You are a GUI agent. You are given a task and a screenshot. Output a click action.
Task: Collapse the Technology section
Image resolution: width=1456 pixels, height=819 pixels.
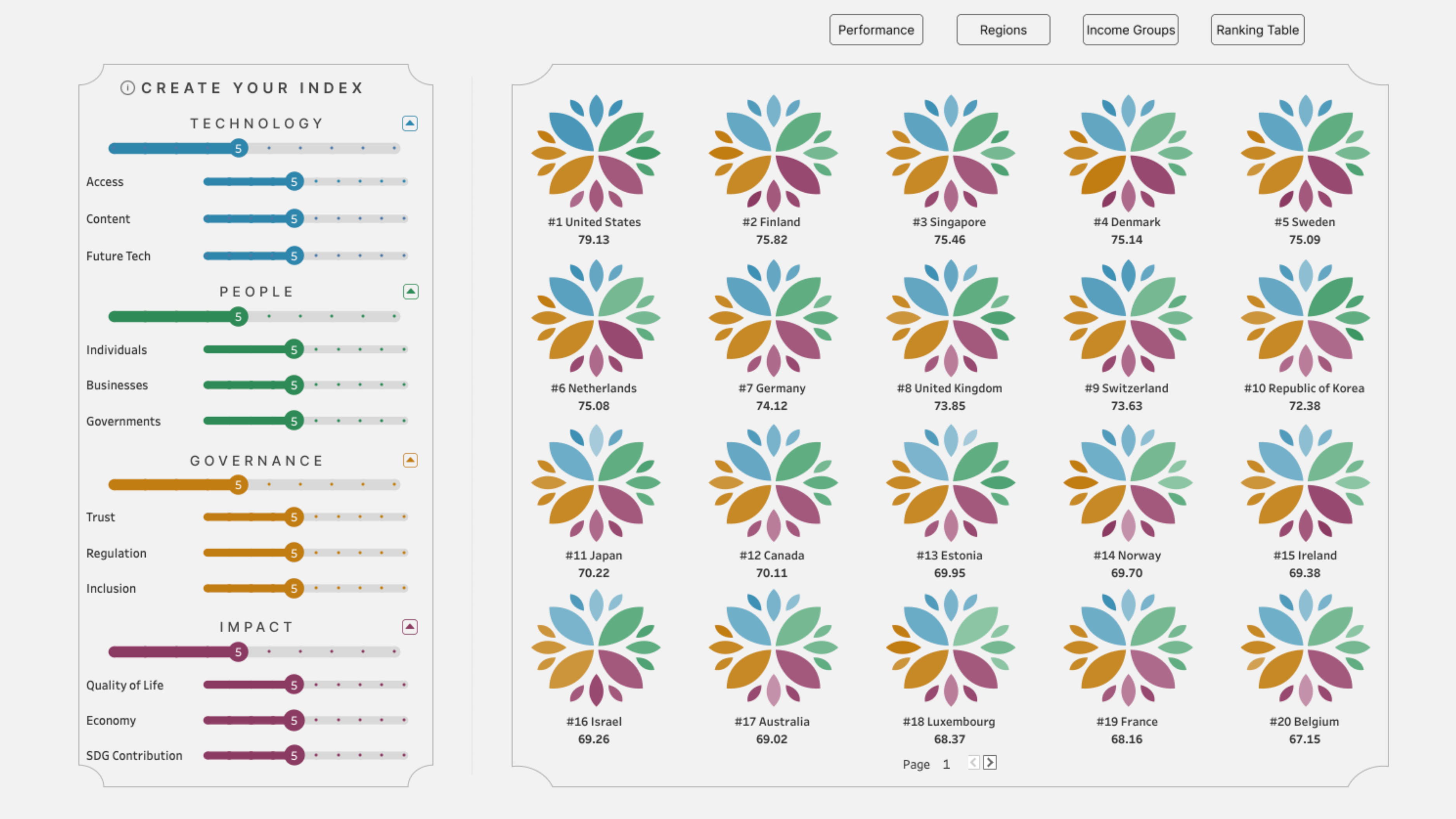[x=410, y=123]
